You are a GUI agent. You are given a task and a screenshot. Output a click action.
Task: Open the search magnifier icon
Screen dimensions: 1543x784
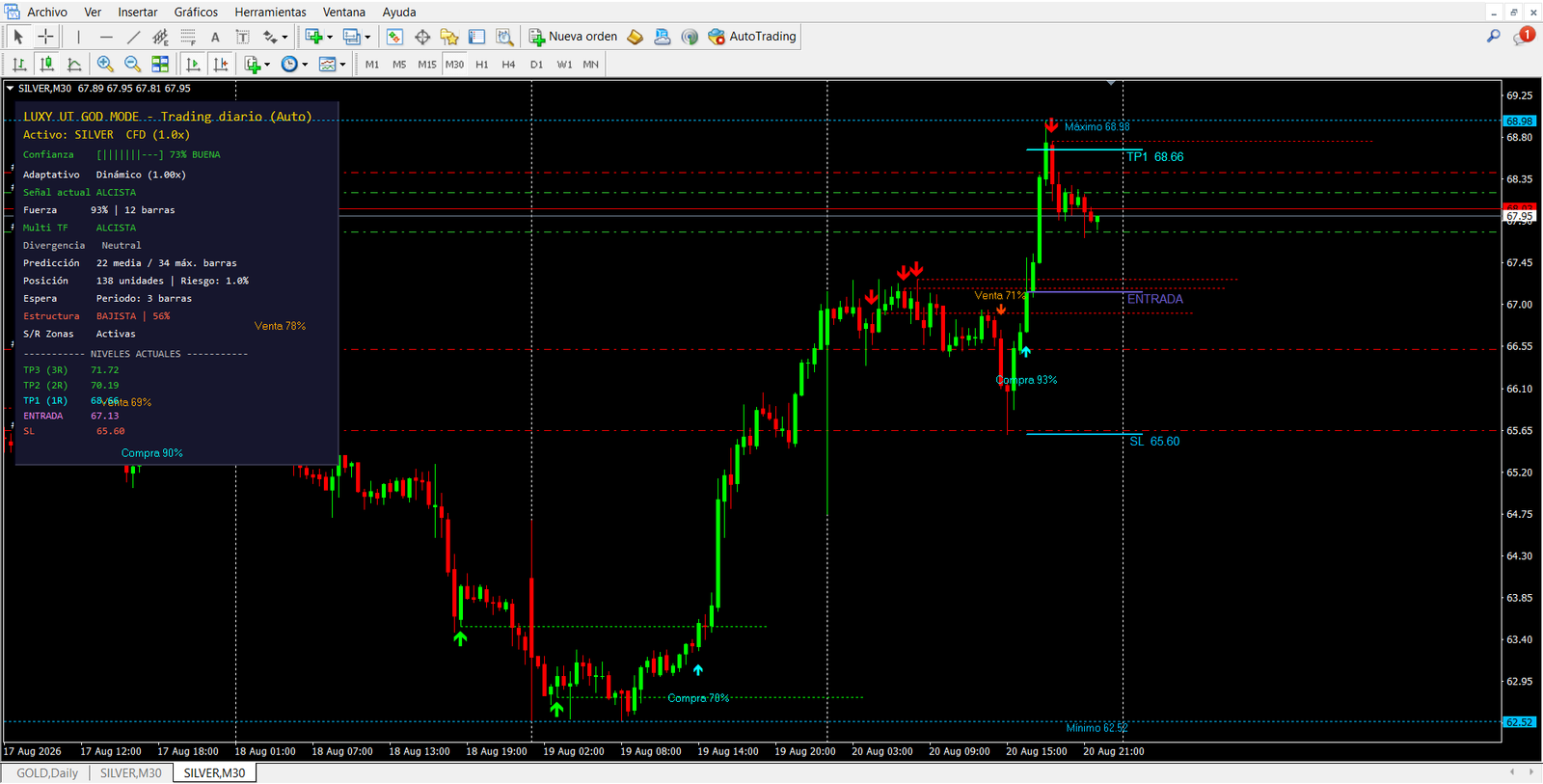1494,36
